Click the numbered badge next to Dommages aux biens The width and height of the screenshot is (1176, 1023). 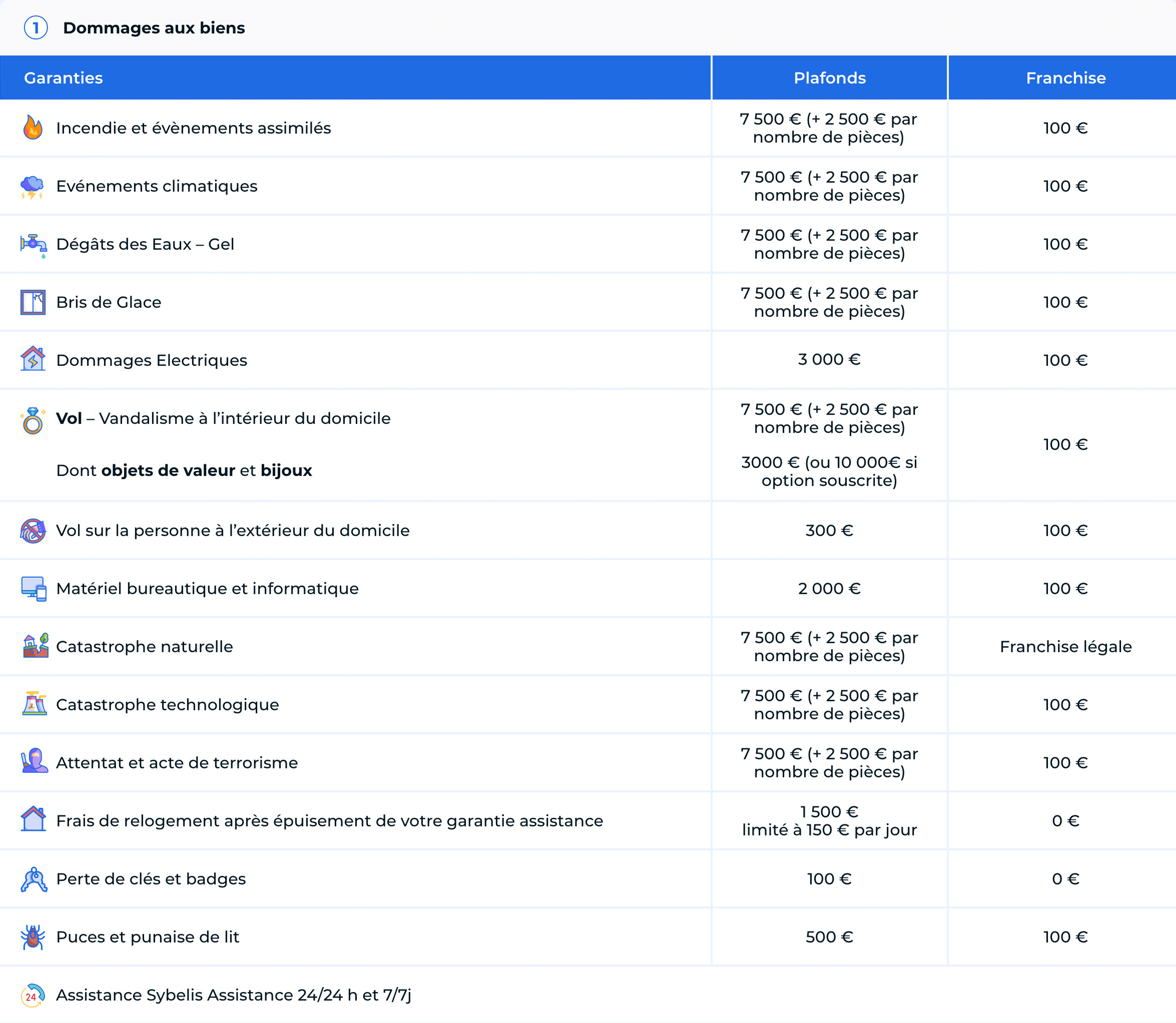click(36, 28)
